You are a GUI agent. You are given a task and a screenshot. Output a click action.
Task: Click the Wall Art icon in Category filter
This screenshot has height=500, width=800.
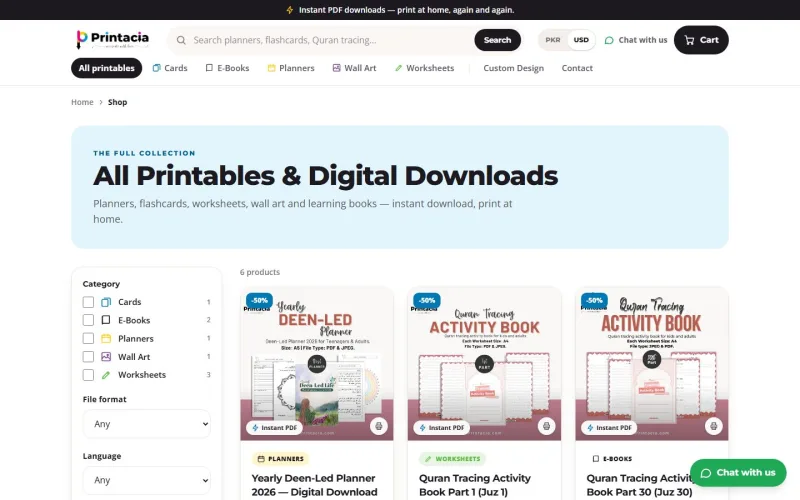click(x=106, y=357)
